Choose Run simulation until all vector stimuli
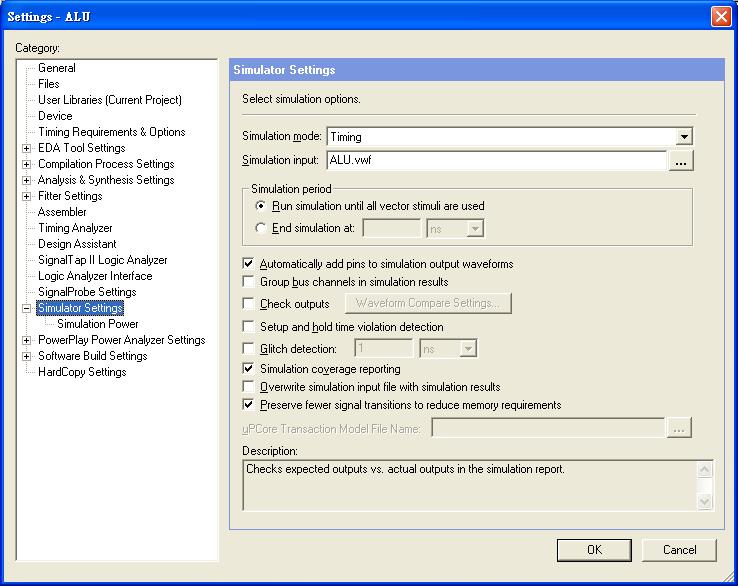 tap(262, 206)
